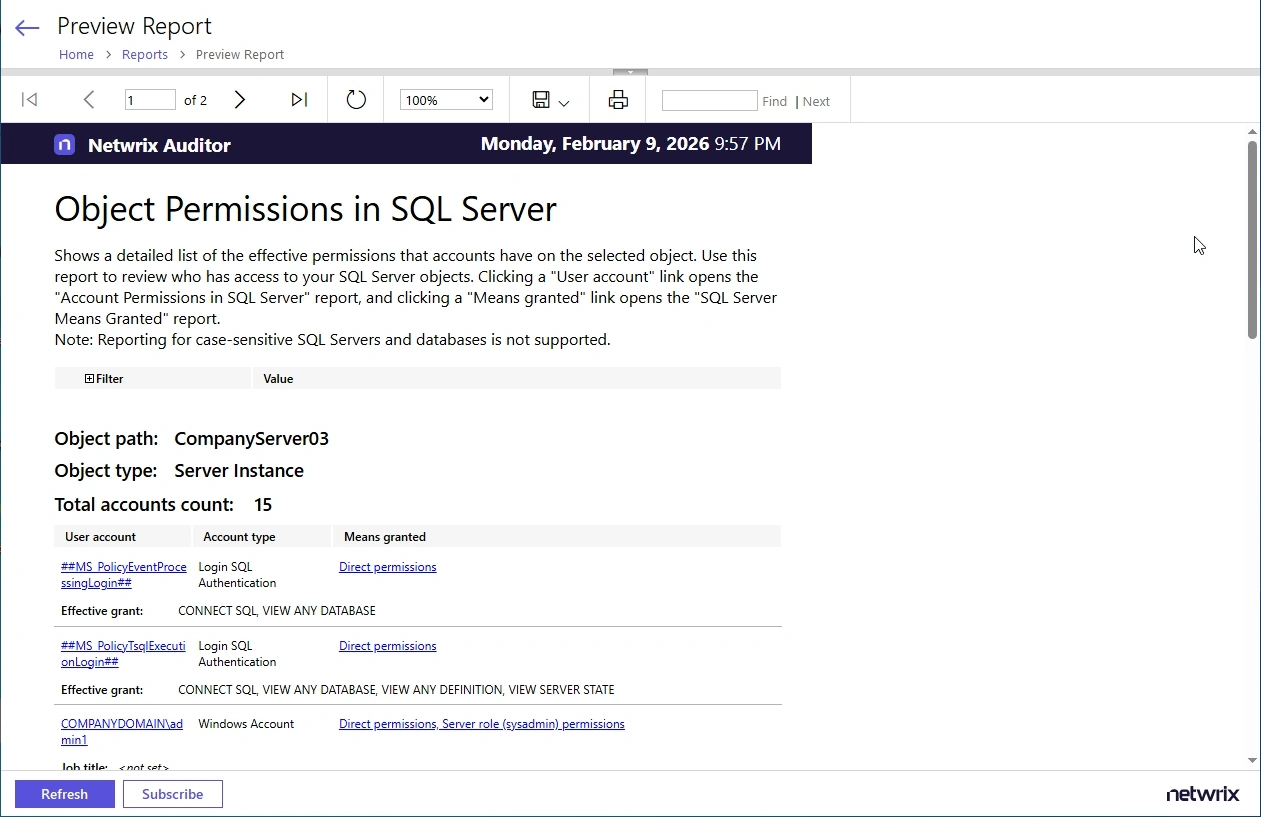Open Home in the breadcrumb
This screenshot has height=817, width=1261.
pyautogui.click(x=76, y=55)
